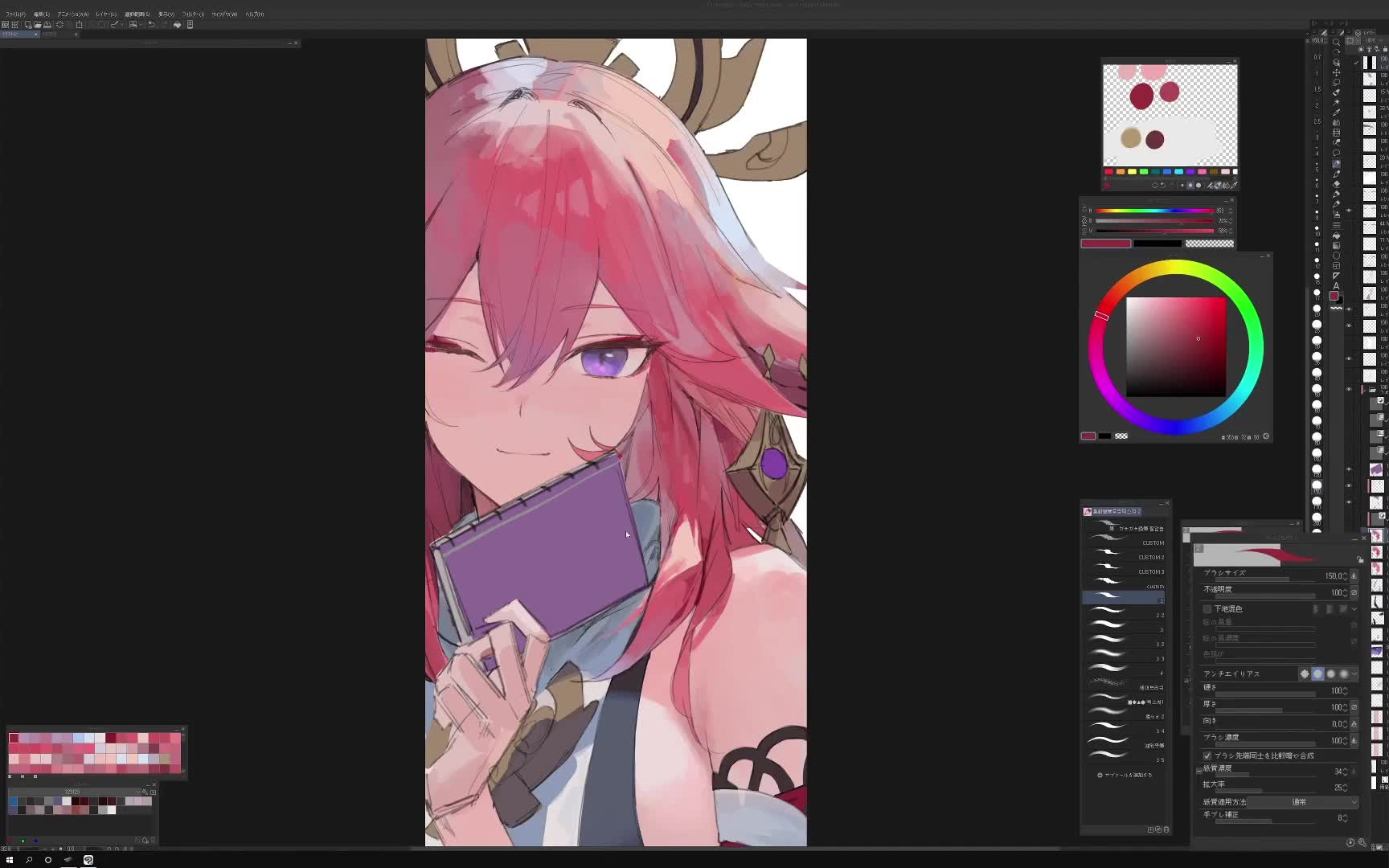This screenshot has width=1389, height=868.
Task: Reset tool properties to initial settings
Action: [x=1350, y=842]
